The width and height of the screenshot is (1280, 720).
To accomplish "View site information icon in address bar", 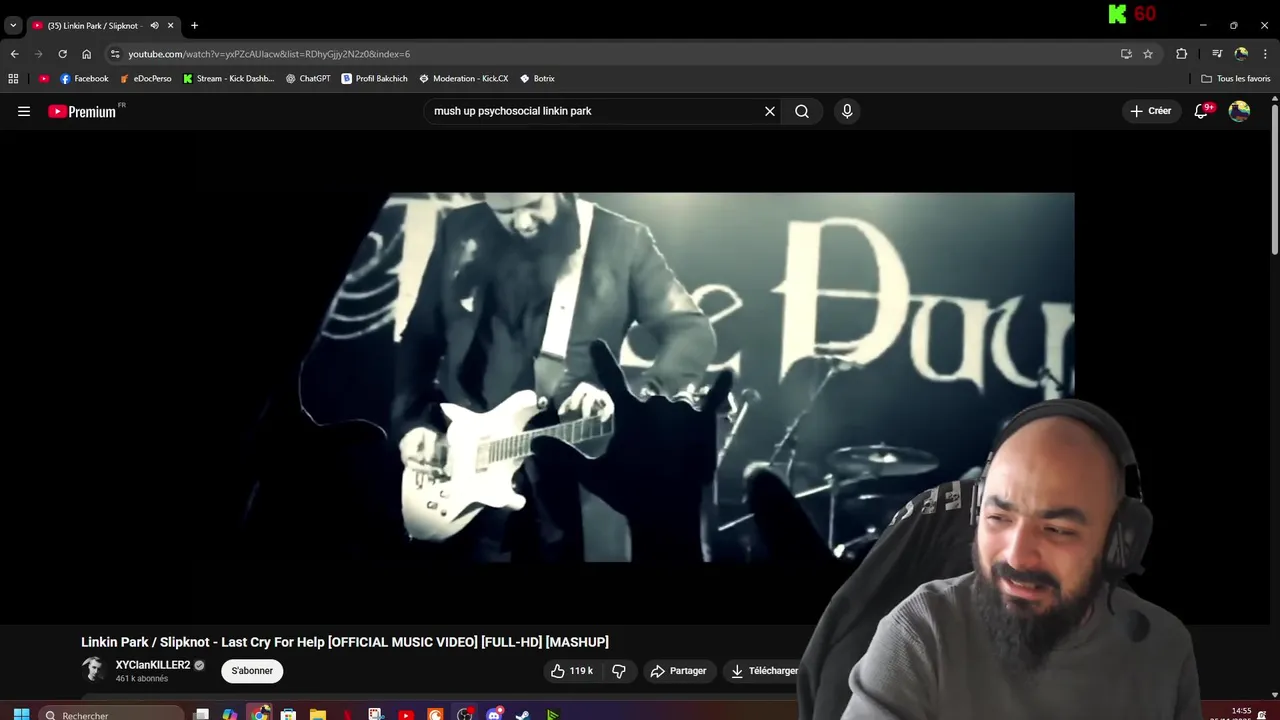I will [115, 54].
